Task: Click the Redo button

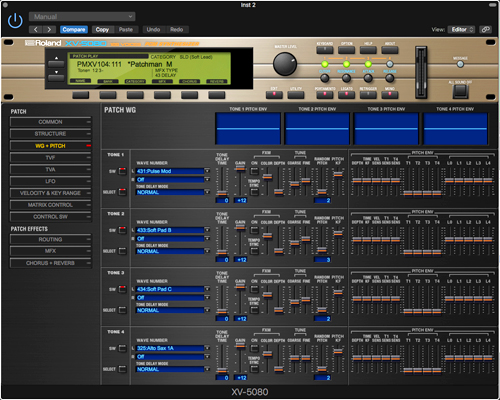Action: 177,30
